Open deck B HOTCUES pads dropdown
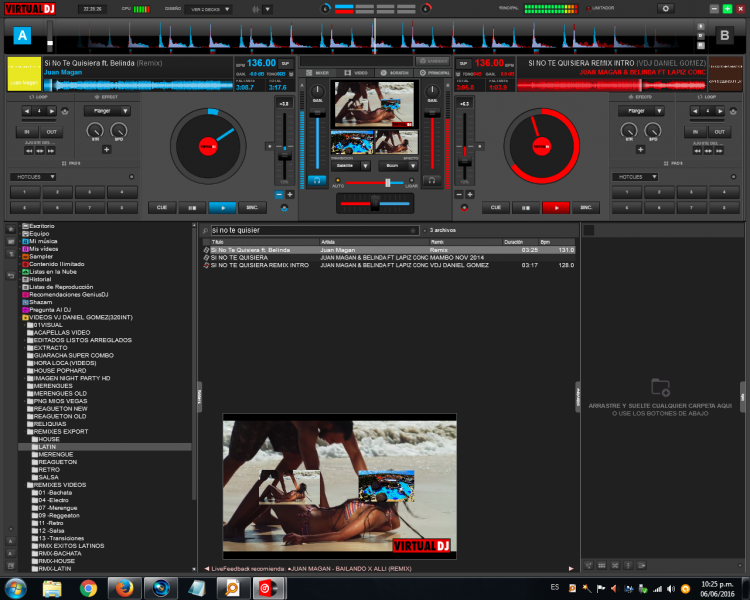Image resolution: width=750 pixels, height=600 pixels. (x=635, y=177)
